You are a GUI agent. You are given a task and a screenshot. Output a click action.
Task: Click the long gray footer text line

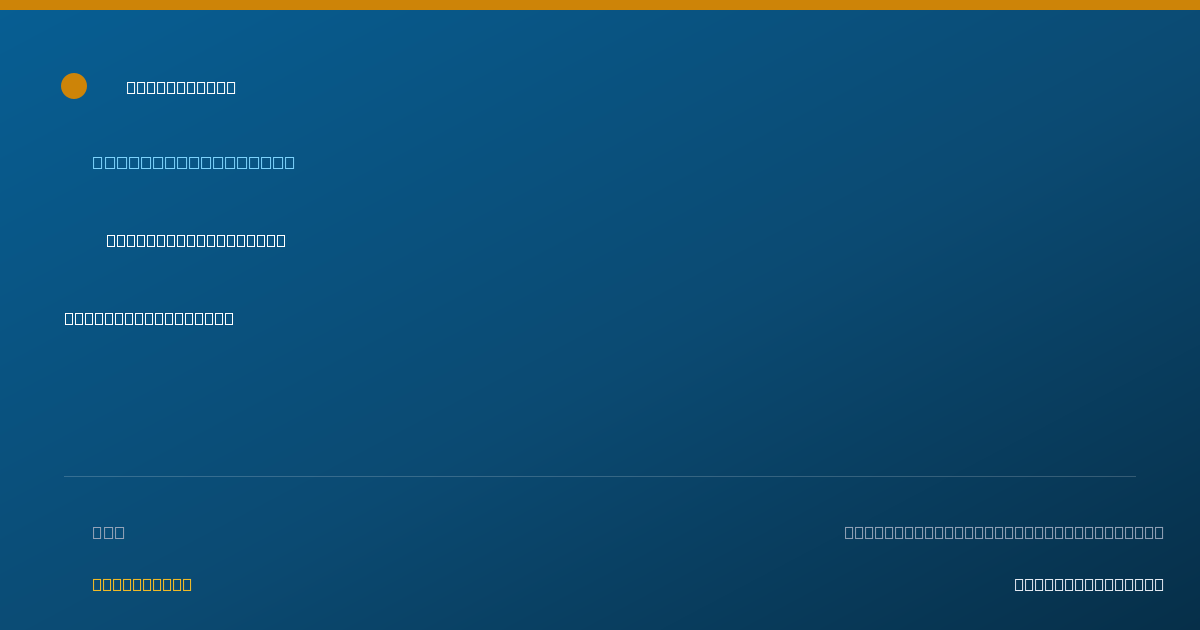[x=1004, y=532]
